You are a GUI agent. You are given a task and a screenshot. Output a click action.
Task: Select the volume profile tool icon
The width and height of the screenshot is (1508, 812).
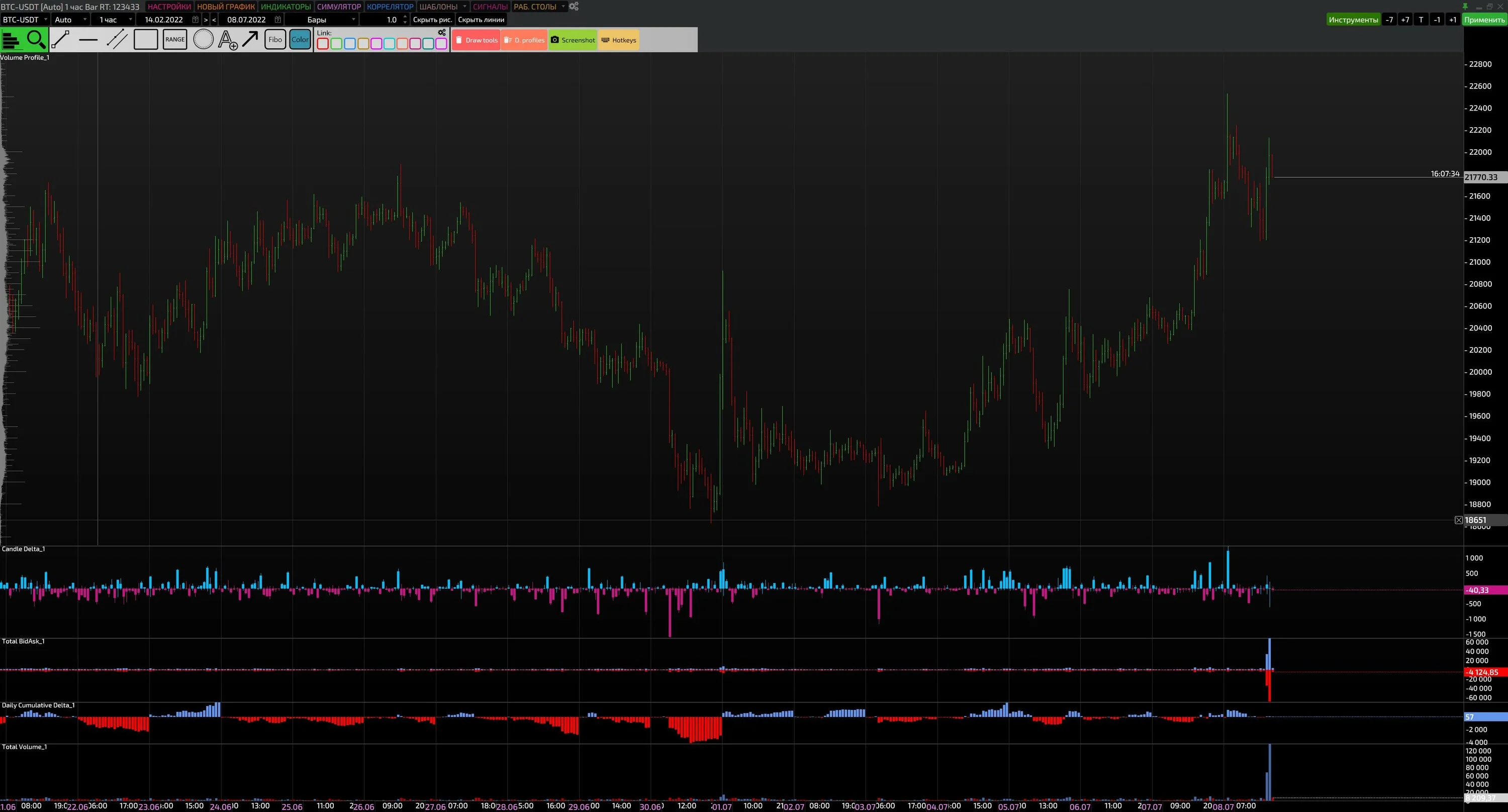tap(12, 40)
